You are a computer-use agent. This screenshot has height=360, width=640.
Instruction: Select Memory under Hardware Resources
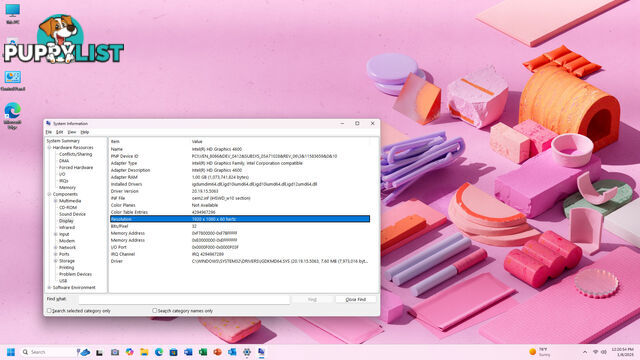(x=67, y=187)
